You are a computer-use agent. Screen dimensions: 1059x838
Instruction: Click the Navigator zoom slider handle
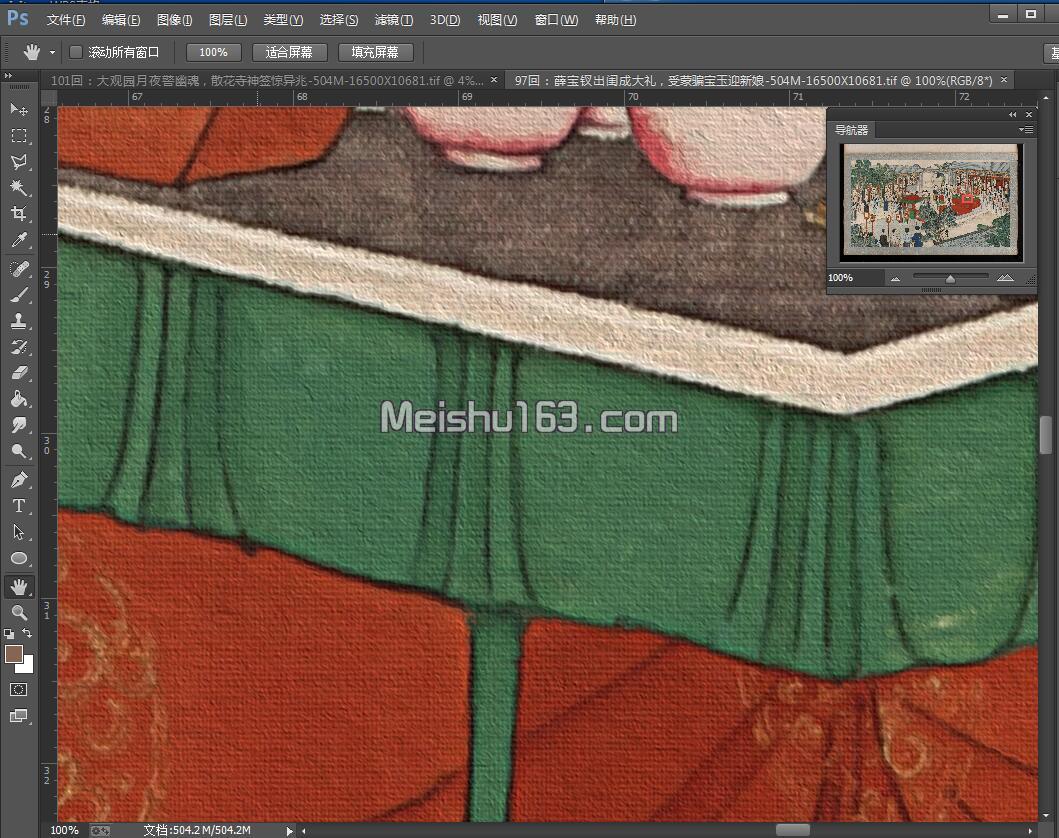coord(950,278)
